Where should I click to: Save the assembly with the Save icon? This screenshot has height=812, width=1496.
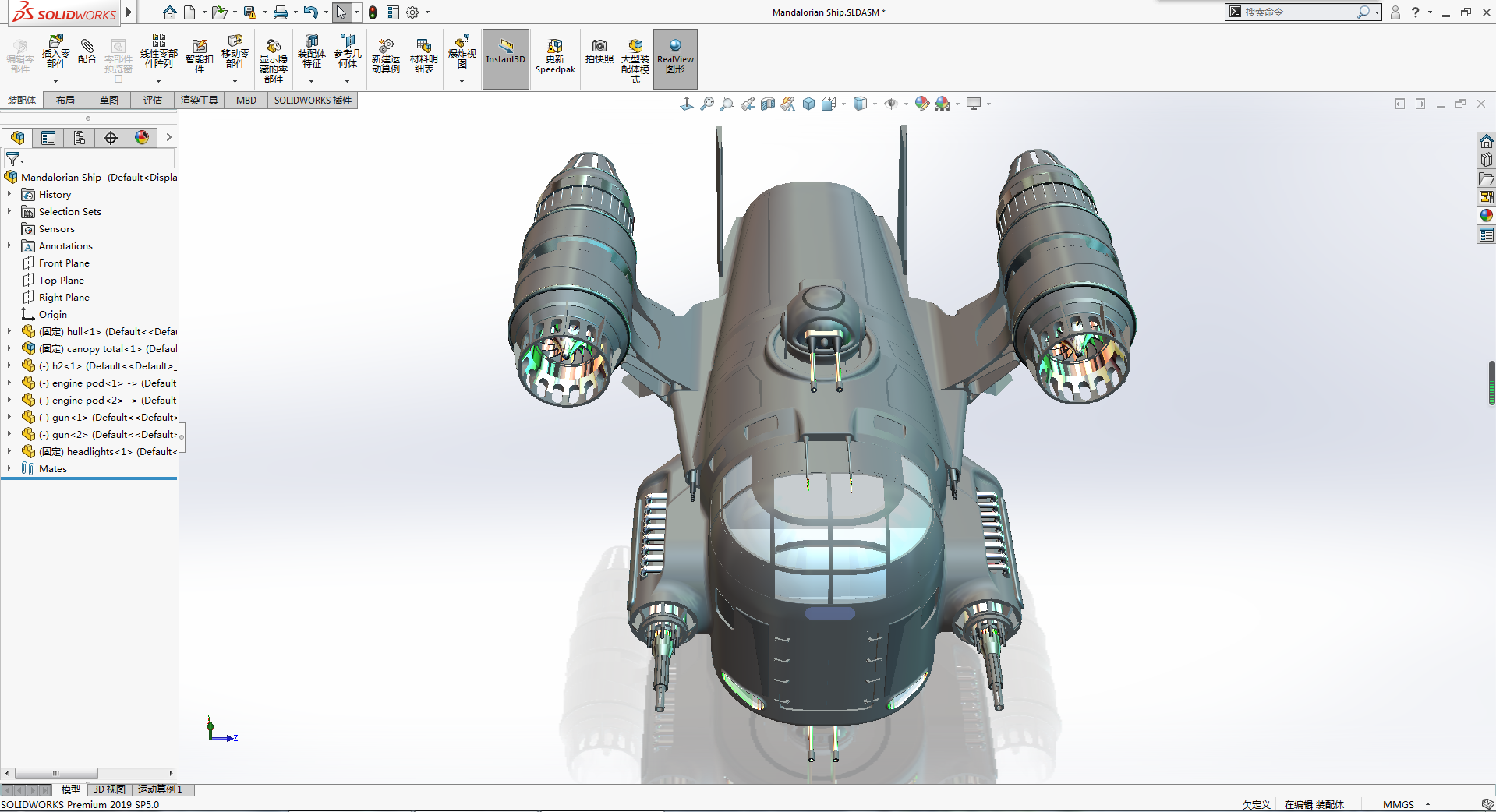click(249, 12)
